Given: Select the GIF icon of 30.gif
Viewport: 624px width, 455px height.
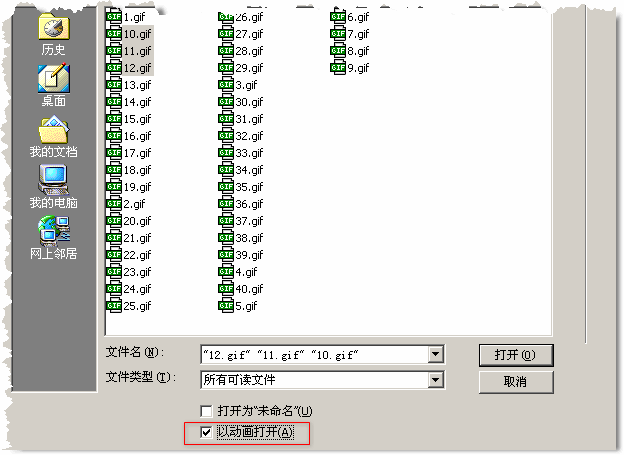Looking at the screenshot, I should click(x=226, y=102).
